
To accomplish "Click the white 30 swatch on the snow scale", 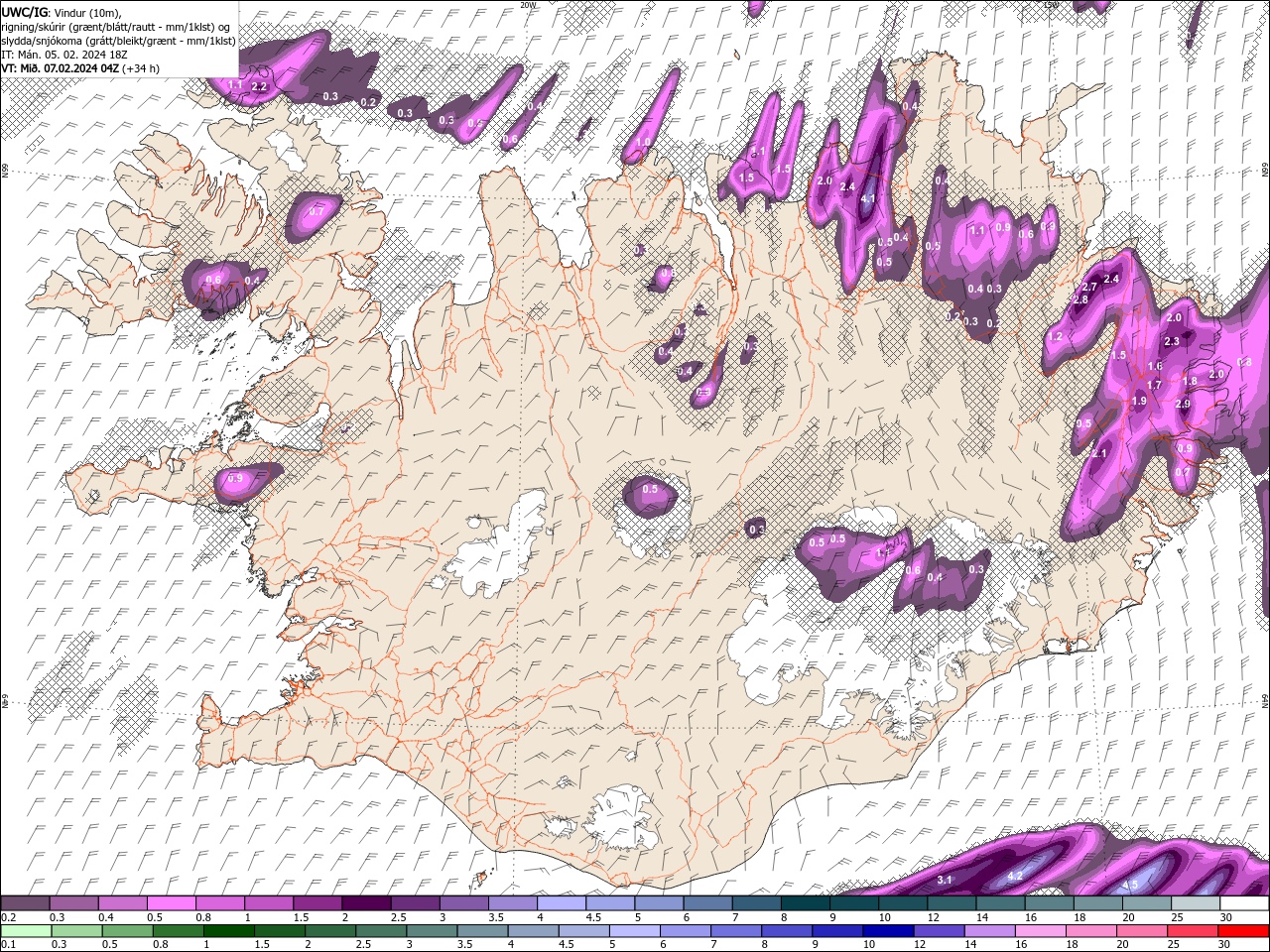I will [1244, 903].
